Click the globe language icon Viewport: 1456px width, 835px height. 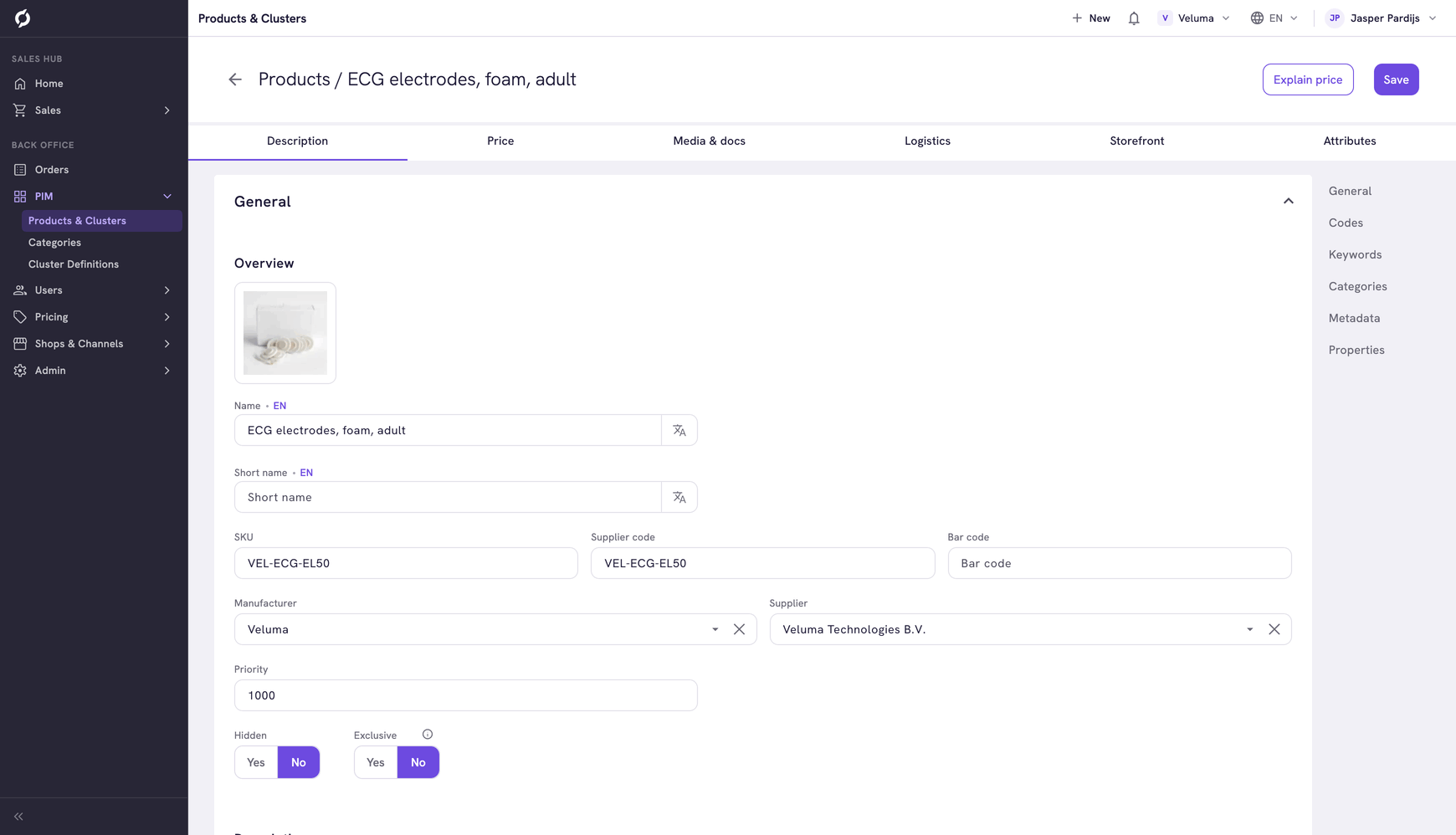click(x=1257, y=18)
